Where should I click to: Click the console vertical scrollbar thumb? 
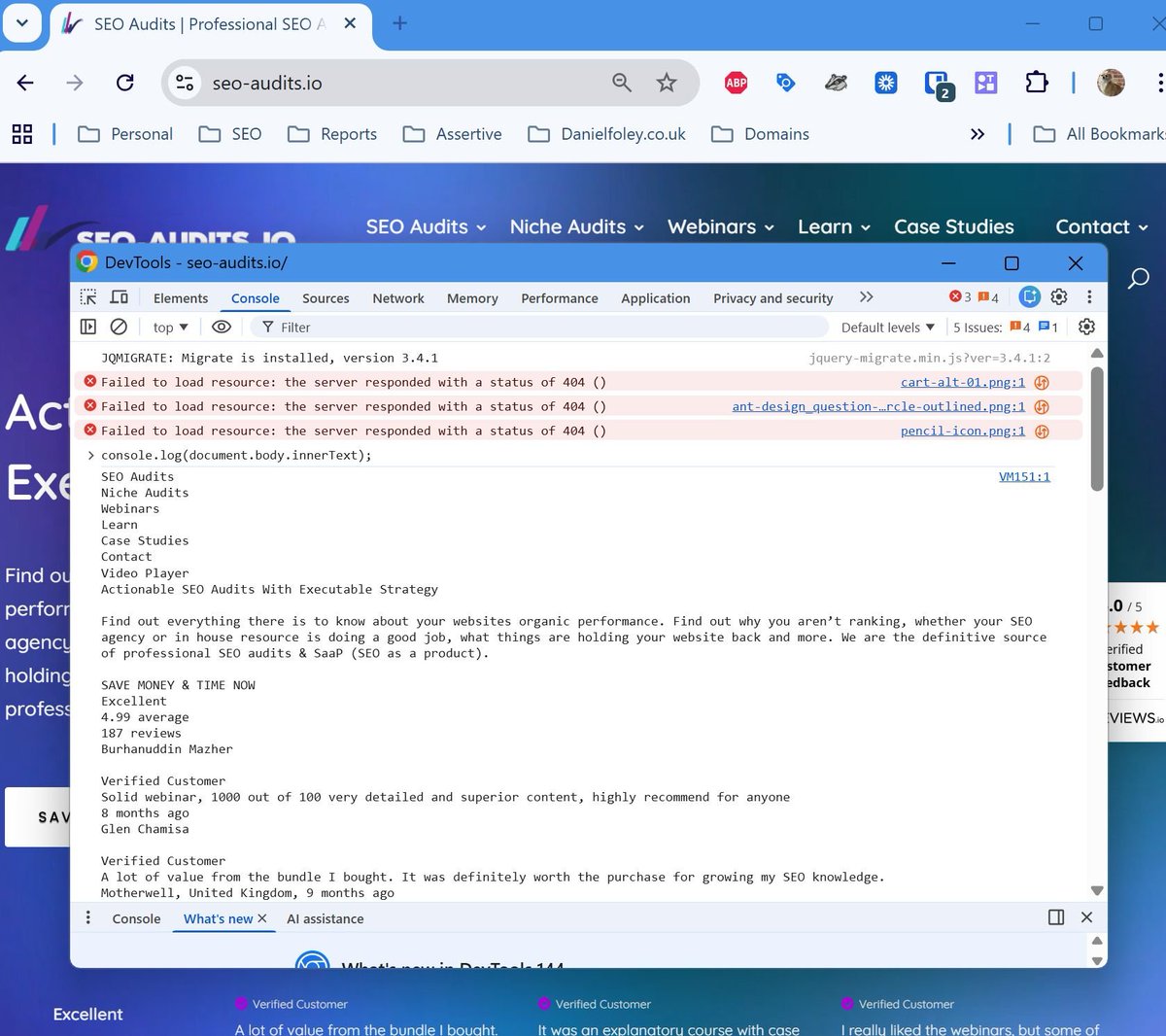[1097, 428]
